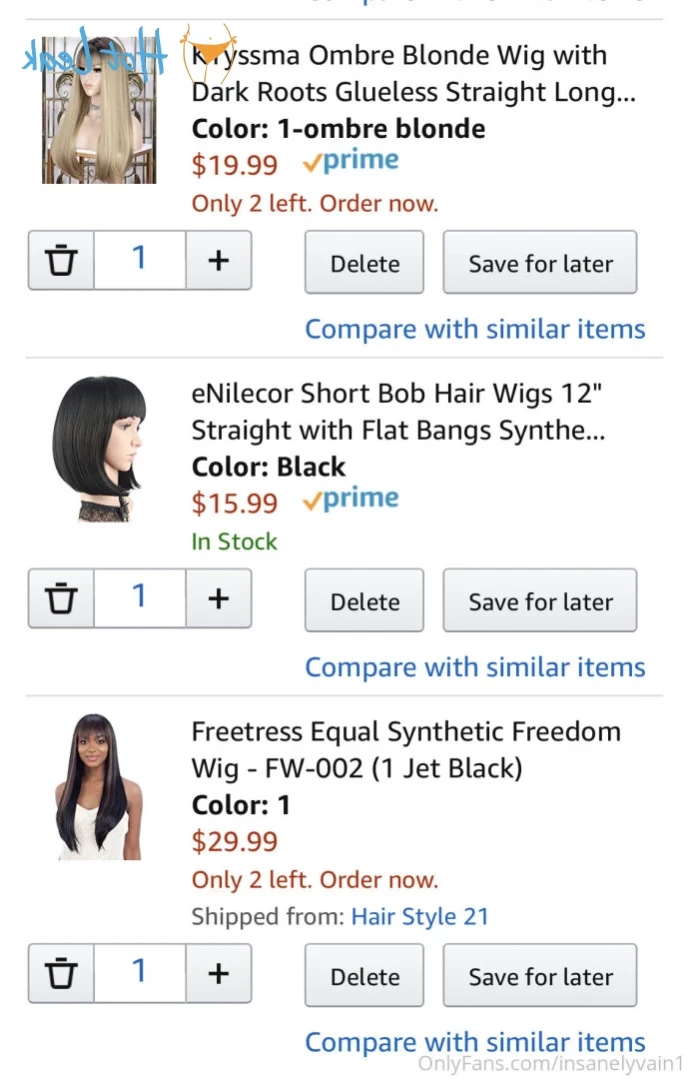Increase quantity of Kryssma Ombre Blonde Wig
Screen dimensions: 689x1079
coord(218,261)
